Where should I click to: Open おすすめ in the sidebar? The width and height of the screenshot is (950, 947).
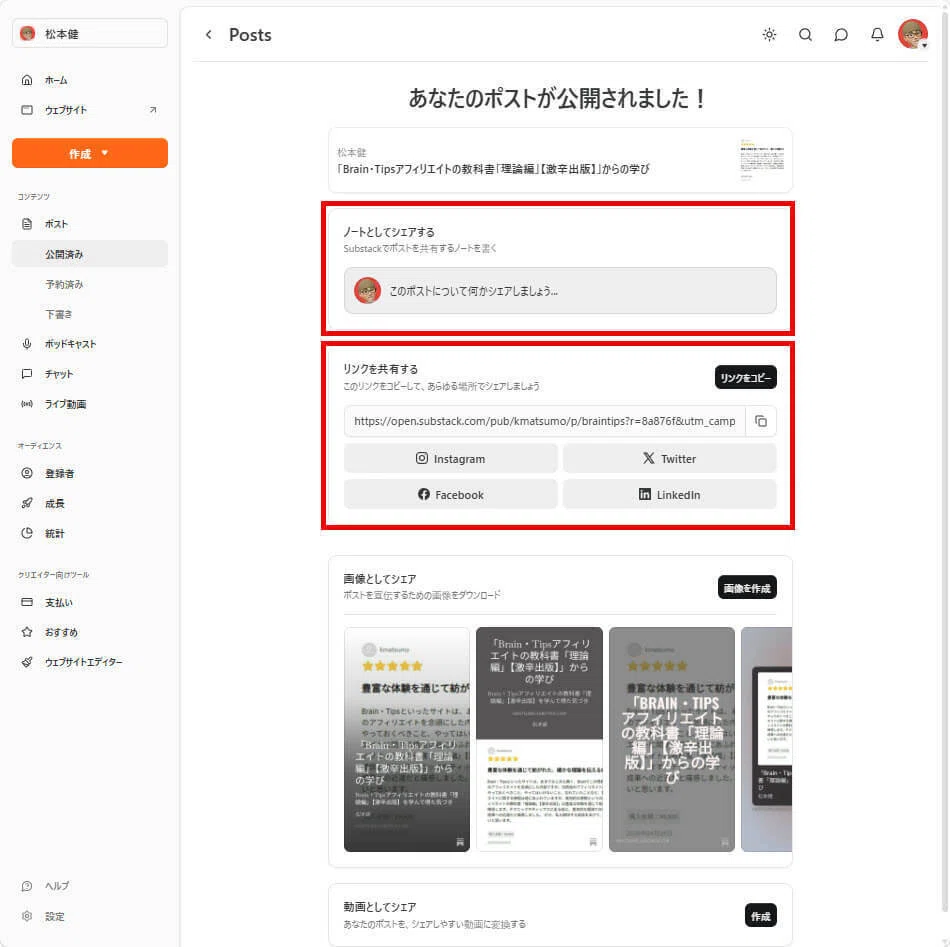(90, 632)
